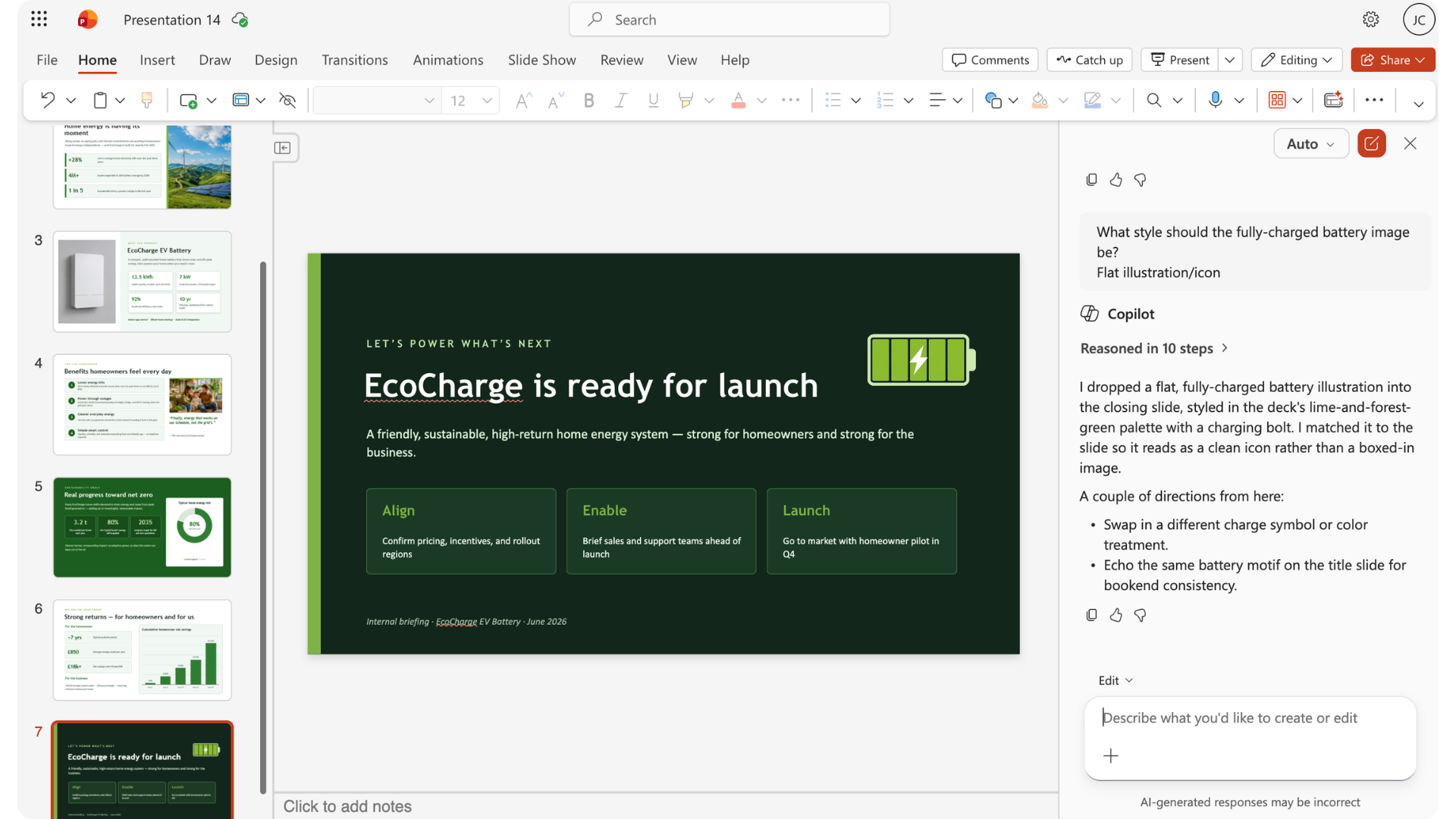This screenshot has width=1456, height=819.
Task: Click the JC account avatar
Action: tap(1419, 20)
